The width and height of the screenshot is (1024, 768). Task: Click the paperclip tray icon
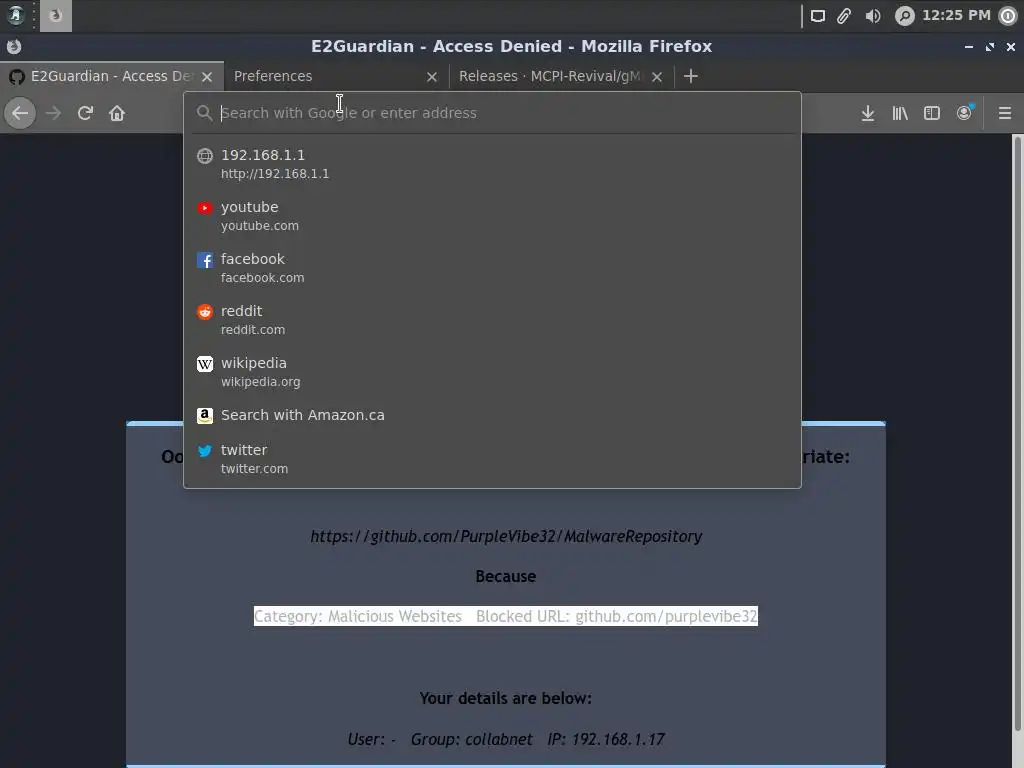point(844,16)
